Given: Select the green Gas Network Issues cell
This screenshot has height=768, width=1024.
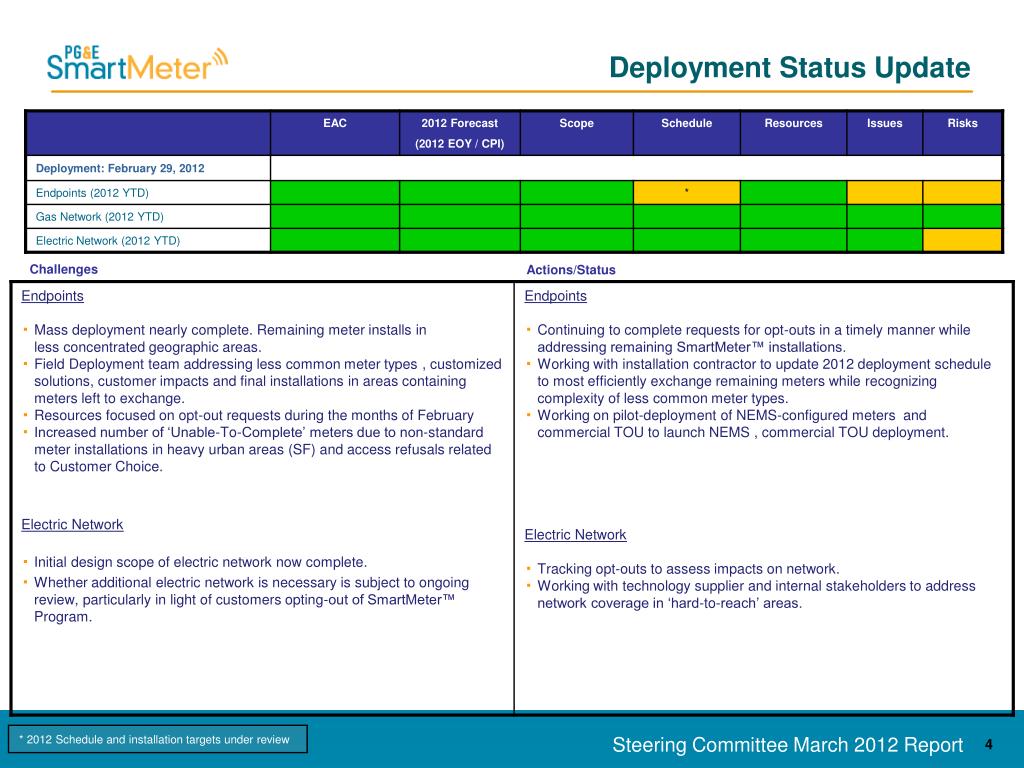Looking at the screenshot, I should click(885, 217).
